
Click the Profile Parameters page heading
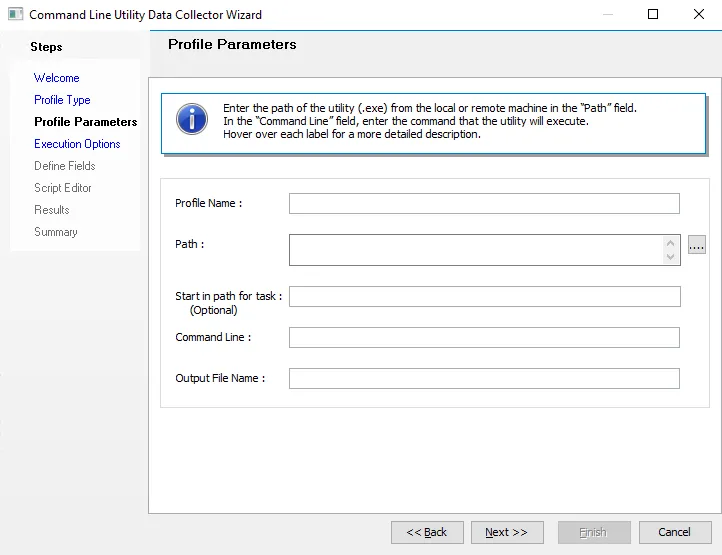232,44
